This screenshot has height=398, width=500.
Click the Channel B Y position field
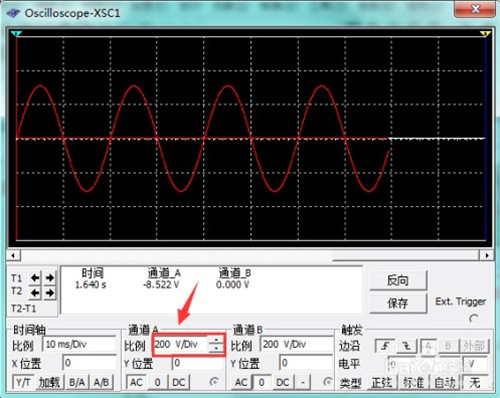(306, 363)
